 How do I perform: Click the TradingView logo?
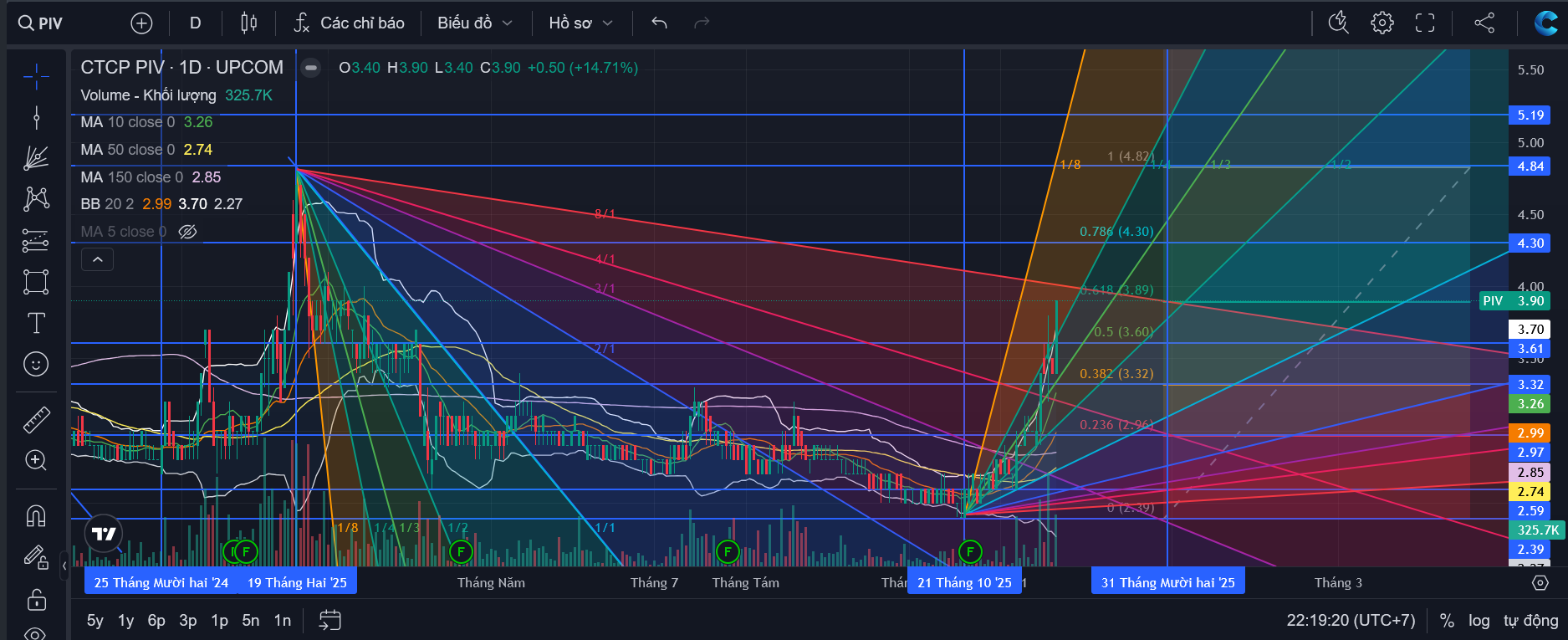tap(104, 534)
